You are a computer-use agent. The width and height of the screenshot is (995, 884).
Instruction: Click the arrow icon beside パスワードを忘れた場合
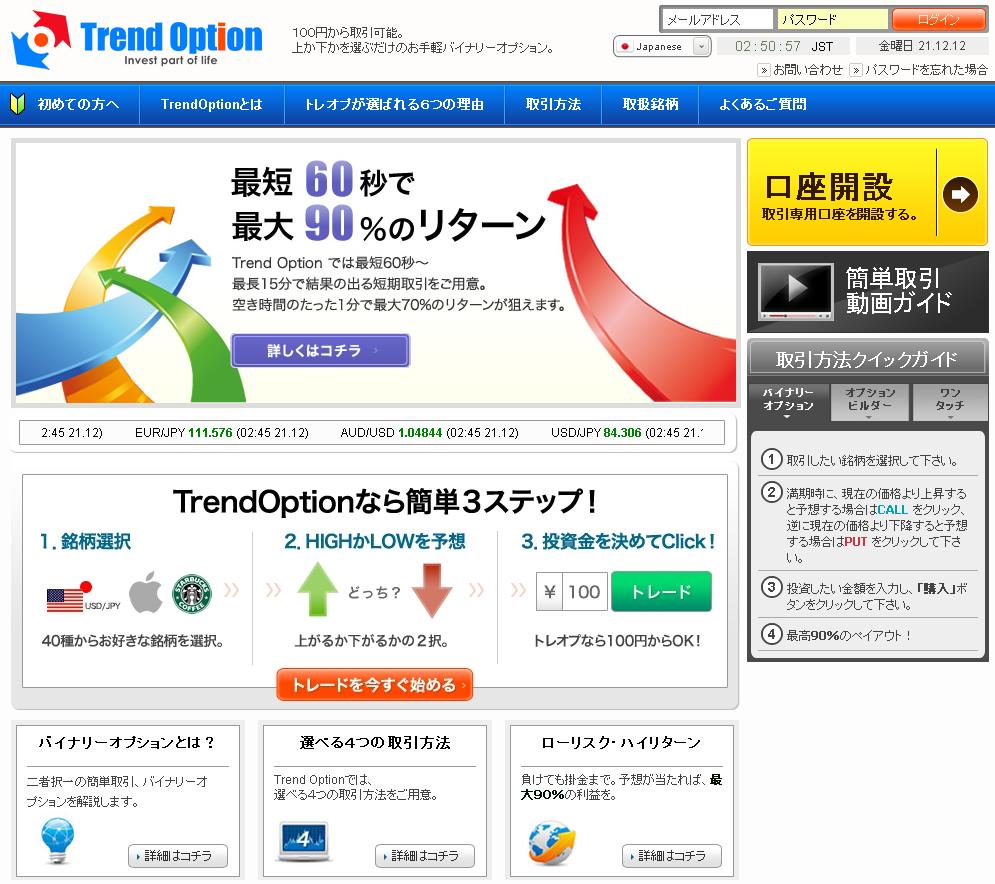pyautogui.click(x=856, y=70)
